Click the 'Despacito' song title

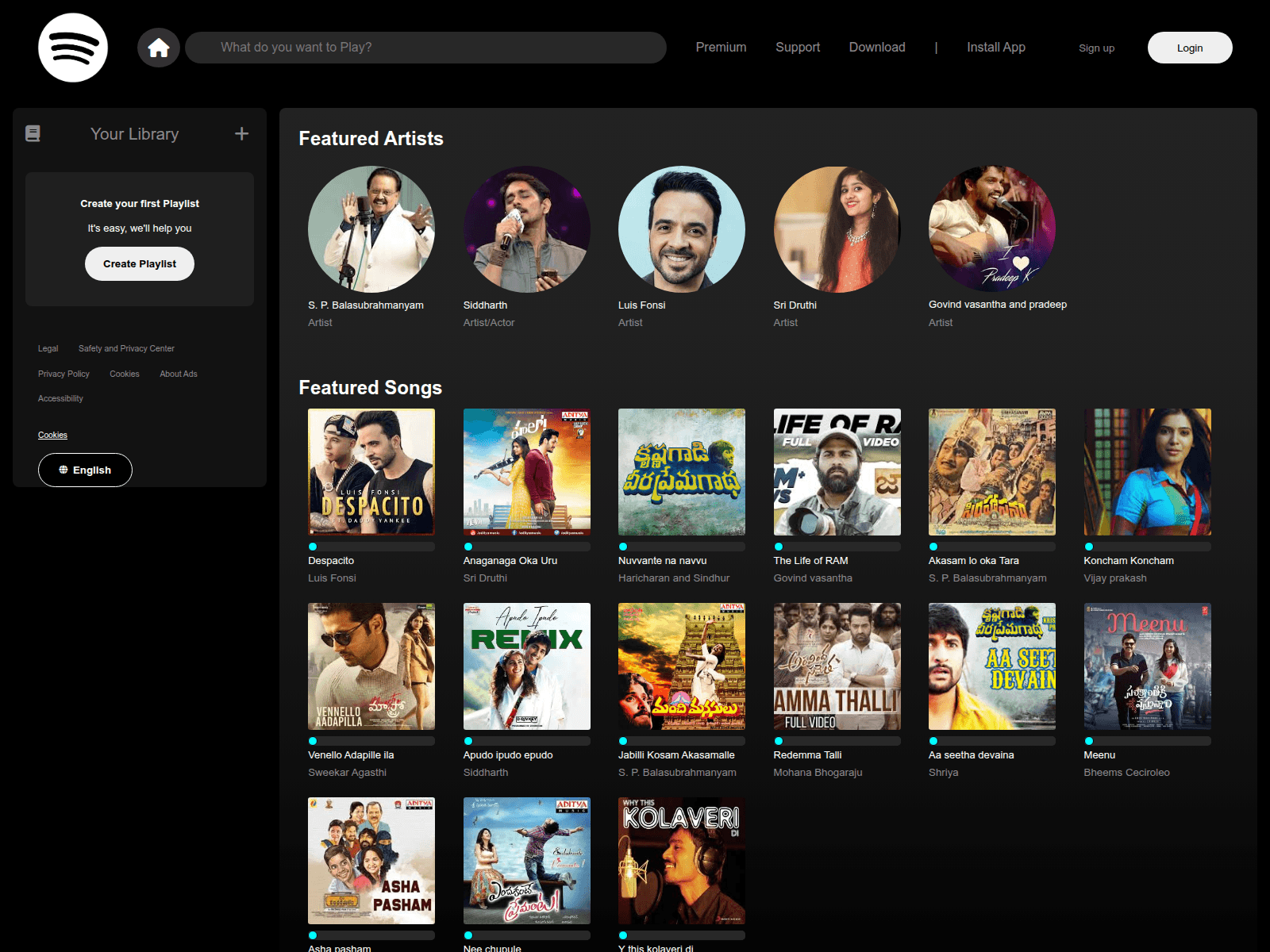[331, 561]
